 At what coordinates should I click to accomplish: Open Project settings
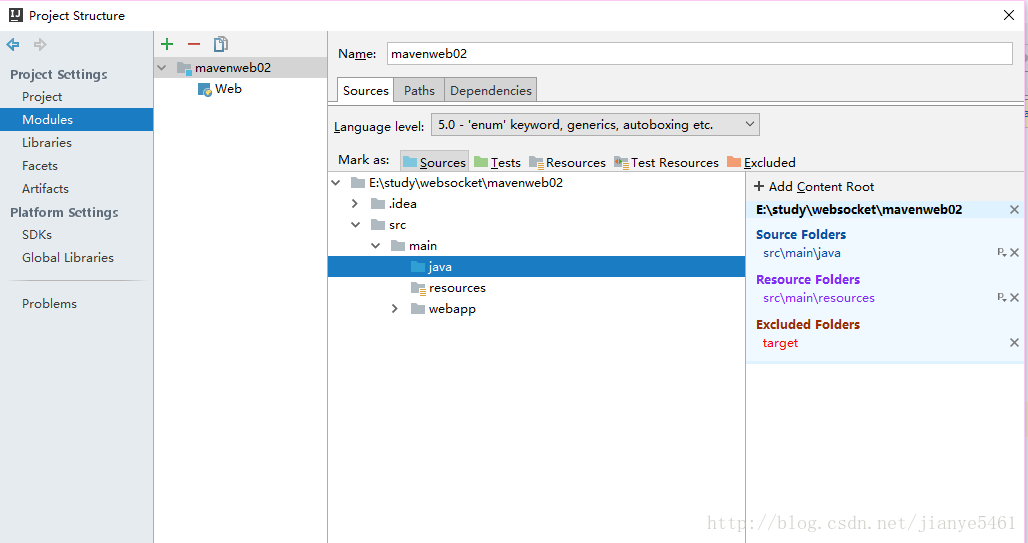42,96
